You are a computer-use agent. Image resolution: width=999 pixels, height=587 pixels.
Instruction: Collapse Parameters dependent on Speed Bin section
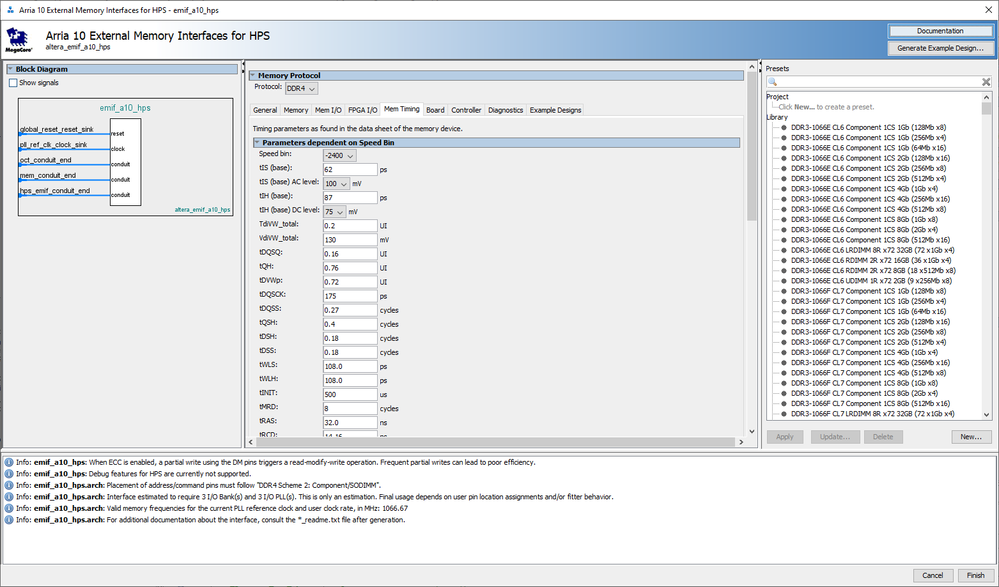(x=256, y=143)
